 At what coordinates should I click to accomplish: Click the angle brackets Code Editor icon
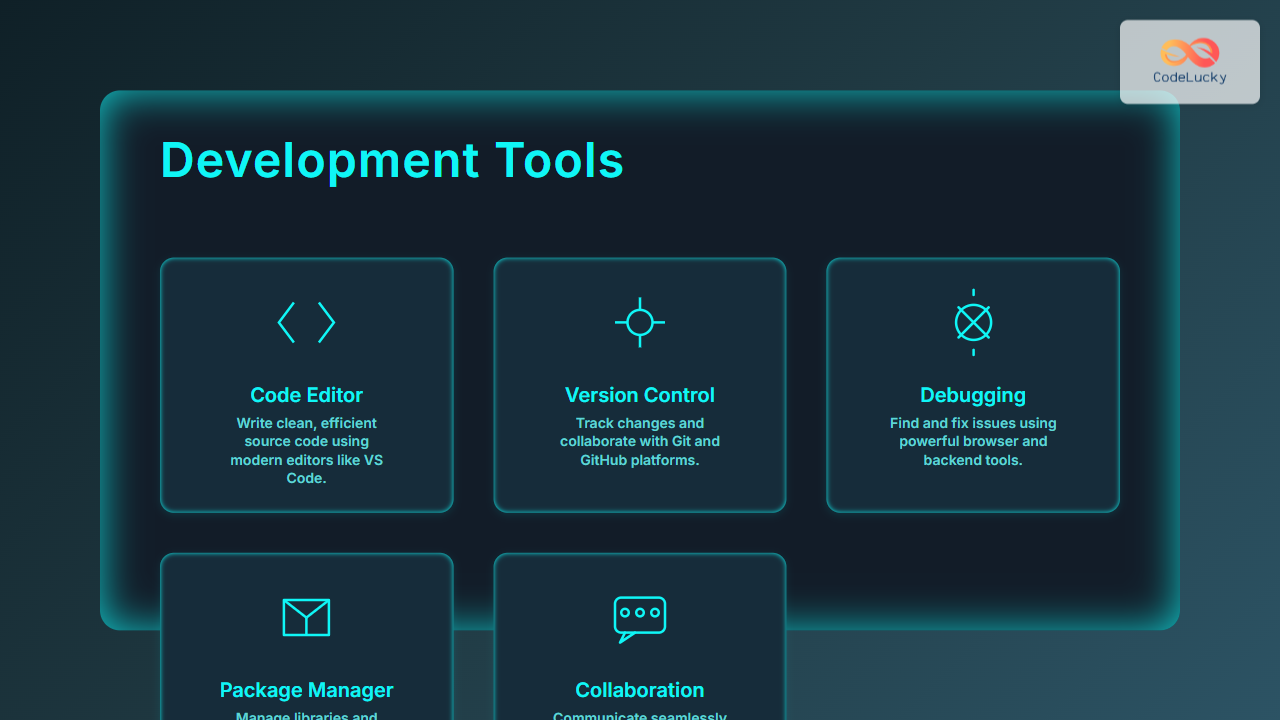click(x=306, y=322)
